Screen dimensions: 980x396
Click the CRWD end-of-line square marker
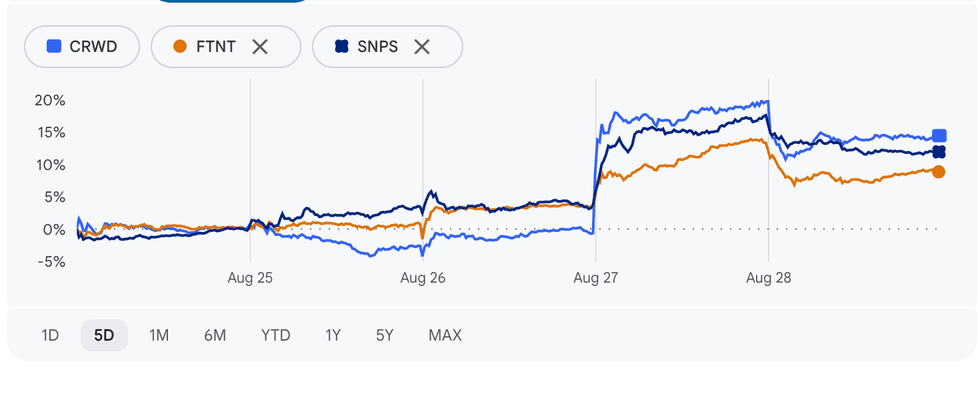(x=939, y=136)
